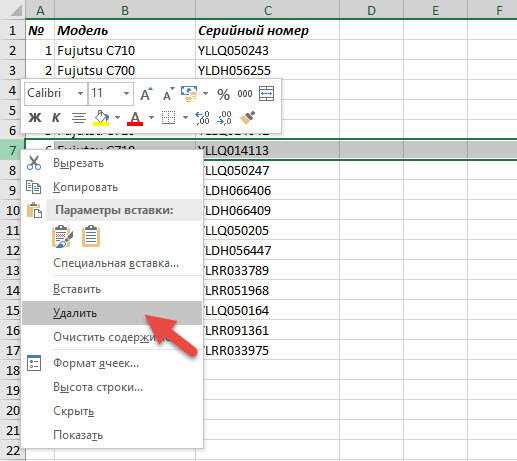Click serial cell ending 050247
The height and width of the screenshot is (461, 517).
pos(271,170)
